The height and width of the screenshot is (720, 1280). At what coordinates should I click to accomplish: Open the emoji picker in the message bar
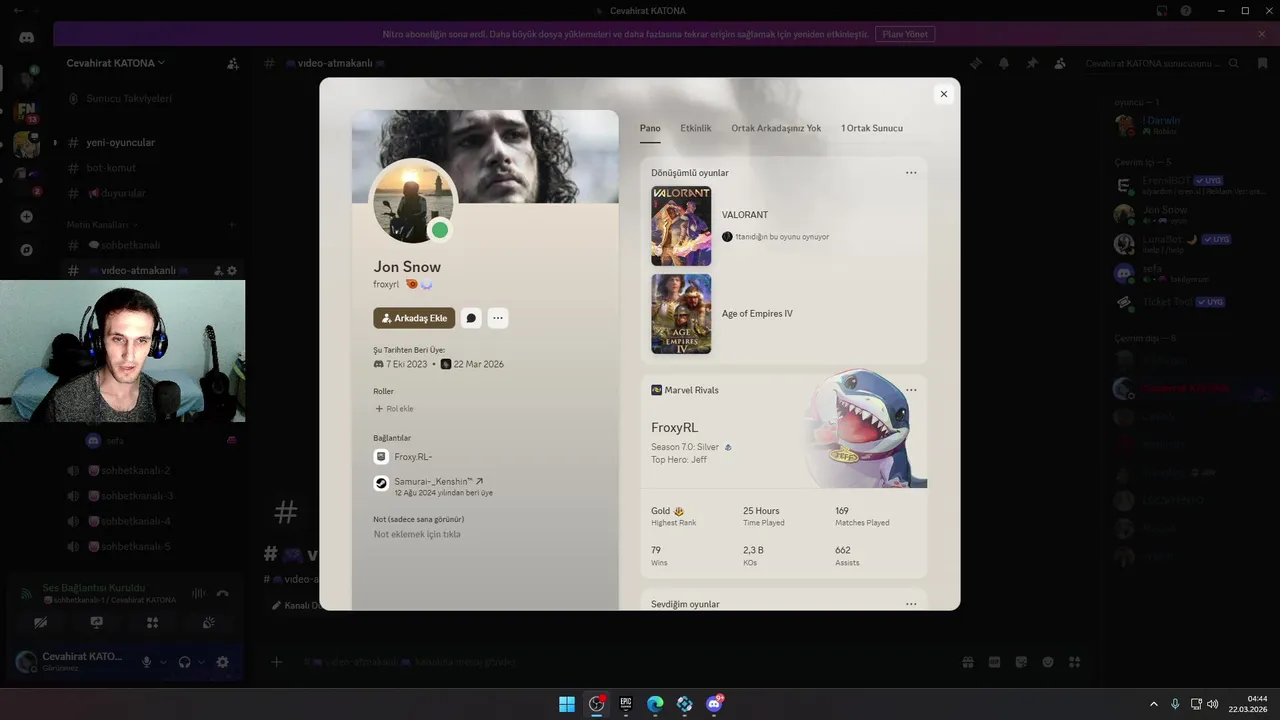[1048, 662]
